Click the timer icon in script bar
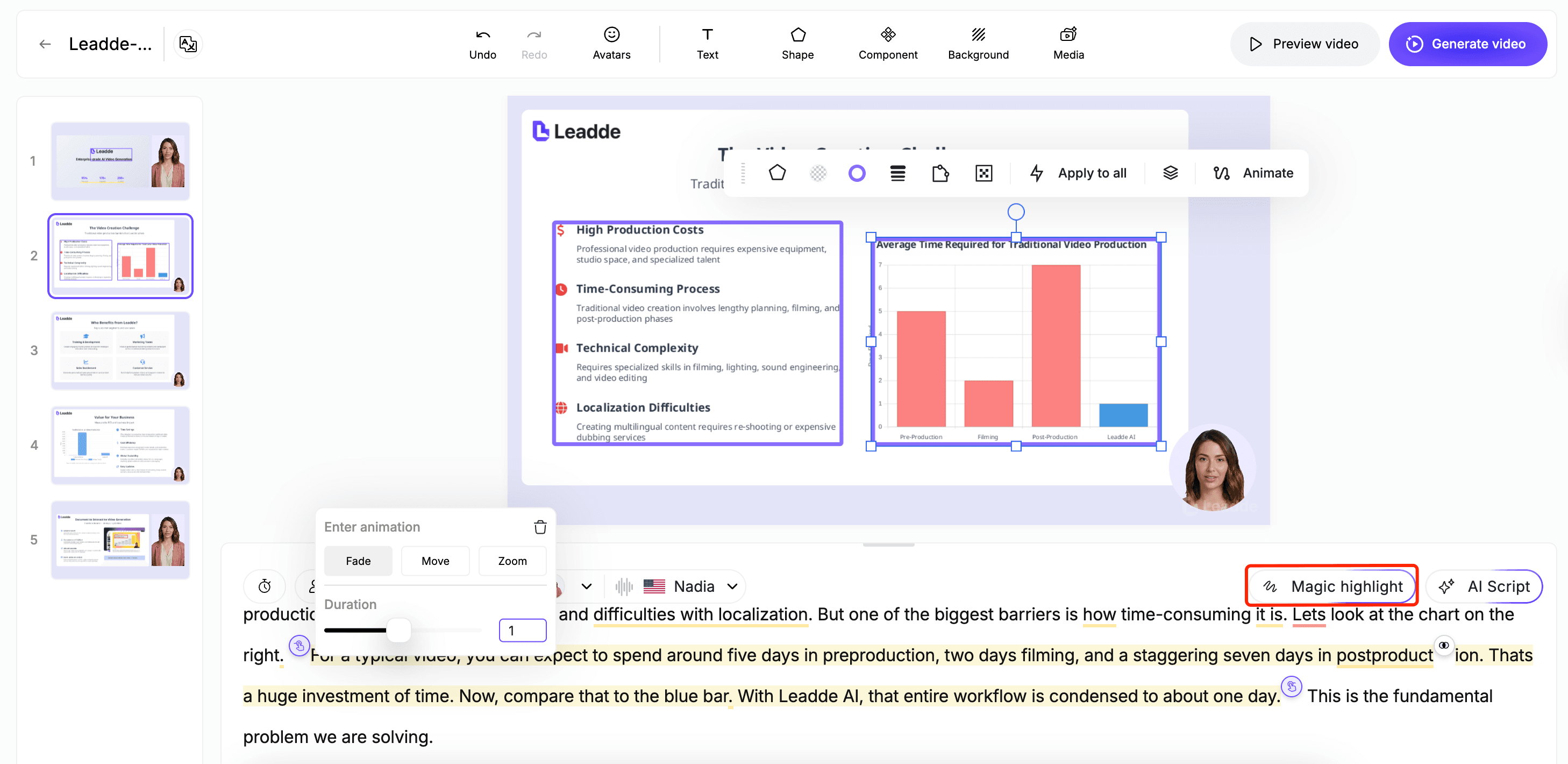 click(264, 586)
